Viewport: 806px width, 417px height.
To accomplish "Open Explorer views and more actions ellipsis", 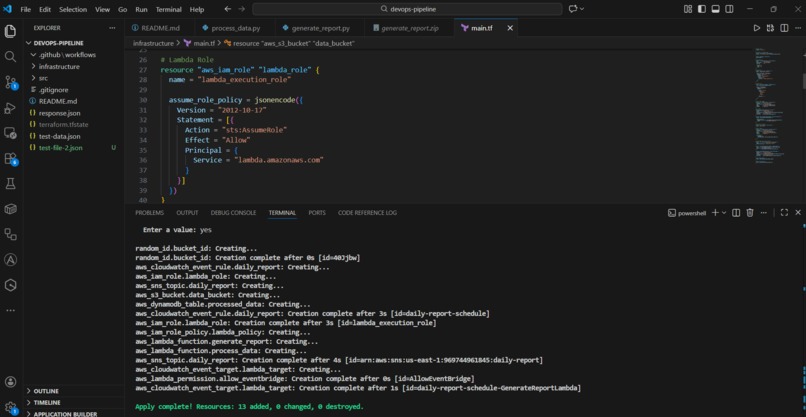I will click(x=112, y=28).
